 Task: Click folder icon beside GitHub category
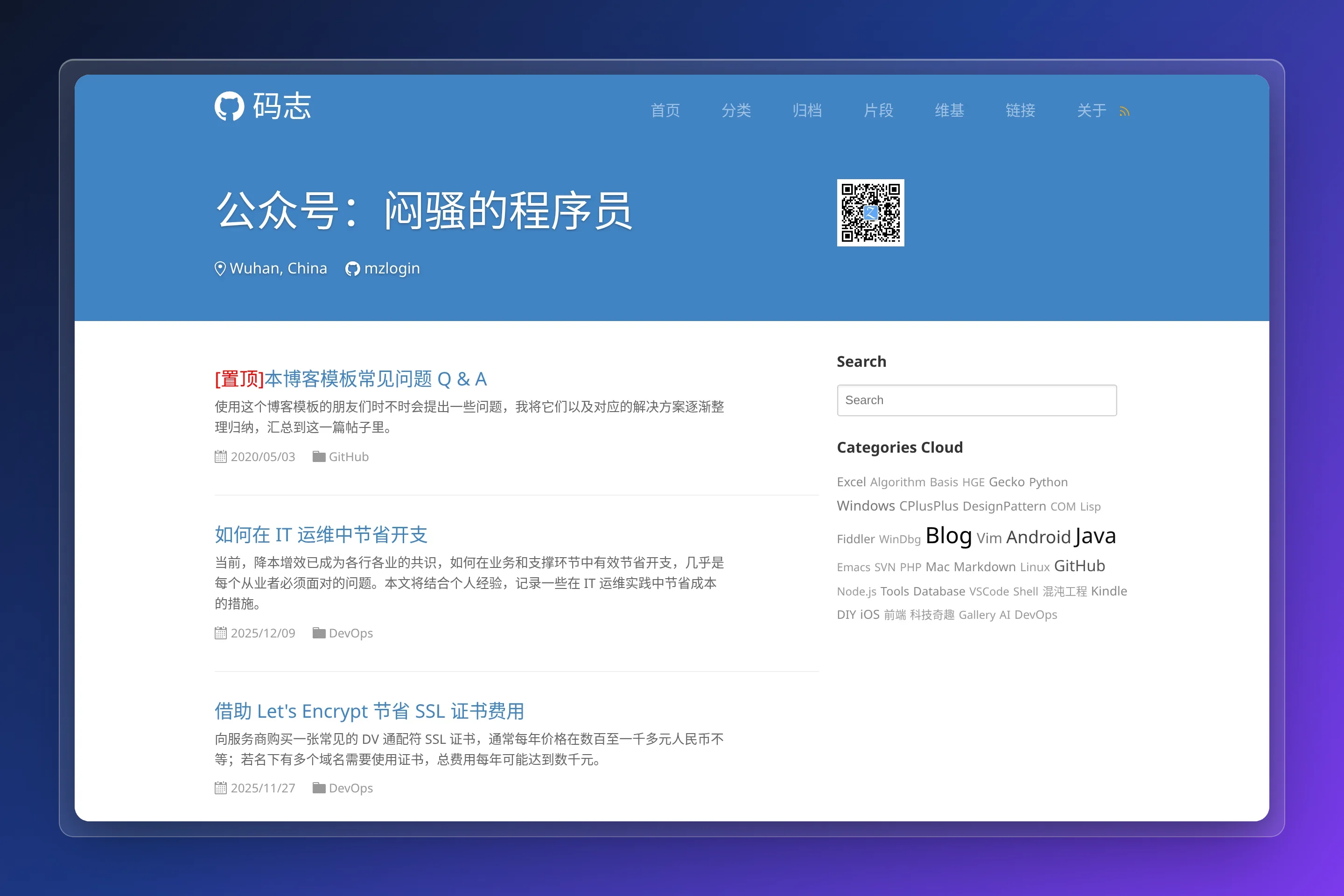[319, 456]
